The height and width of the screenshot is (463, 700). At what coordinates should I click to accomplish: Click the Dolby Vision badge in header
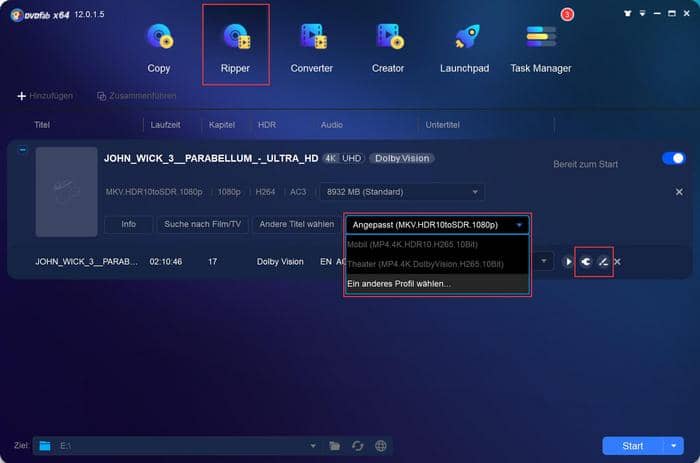tap(402, 159)
